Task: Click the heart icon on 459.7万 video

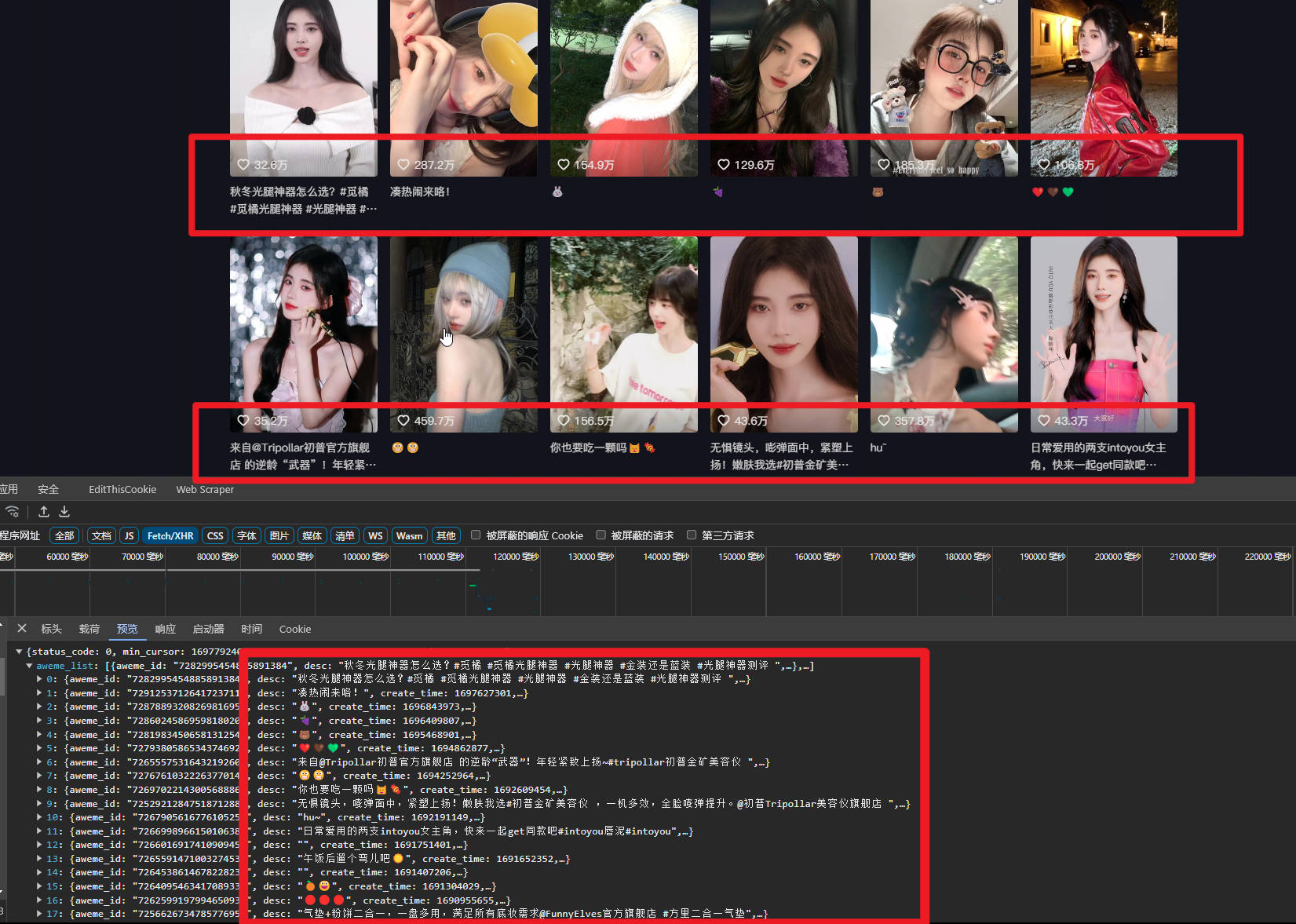Action: point(403,421)
